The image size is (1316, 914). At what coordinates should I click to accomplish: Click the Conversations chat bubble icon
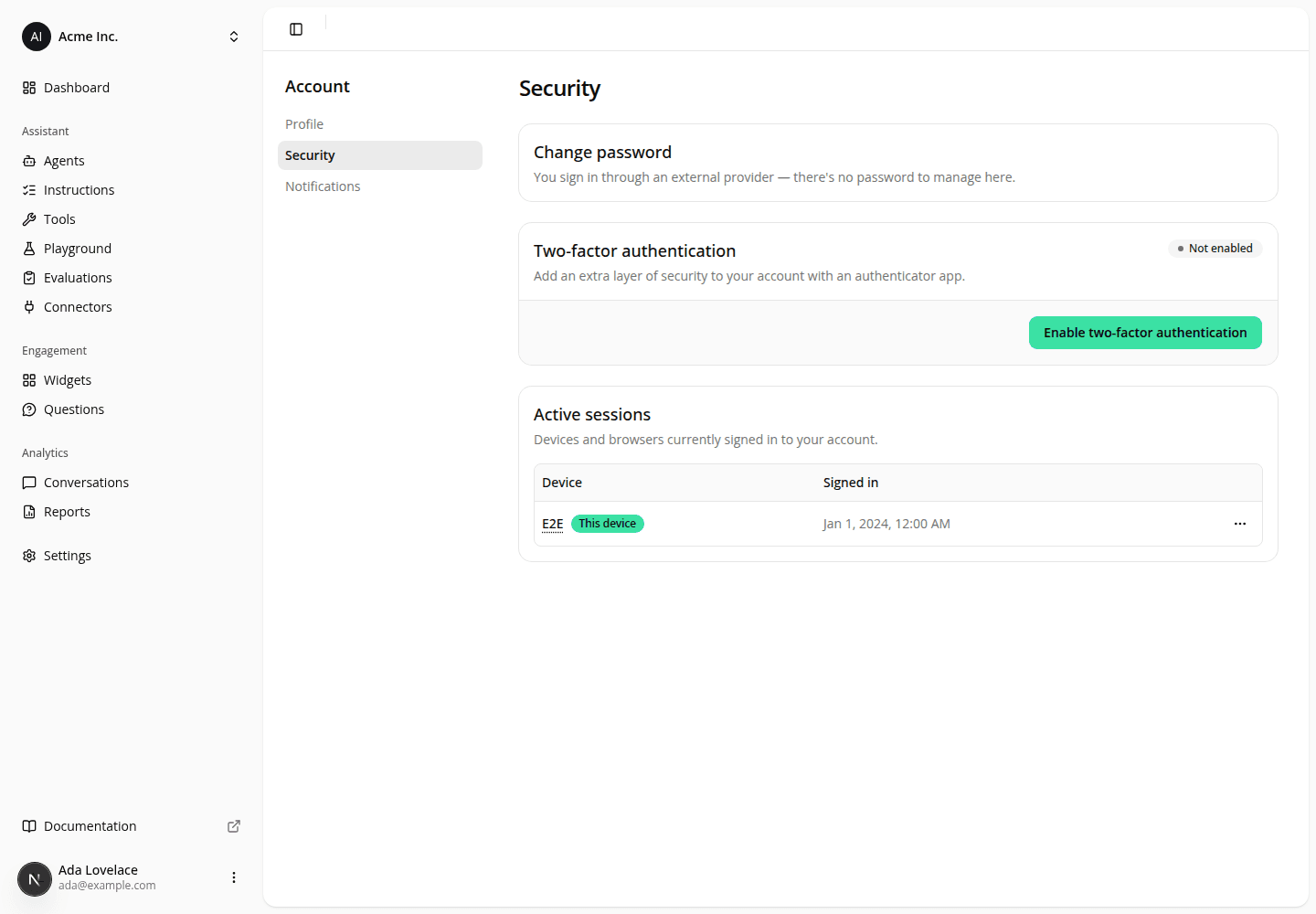[29, 483]
